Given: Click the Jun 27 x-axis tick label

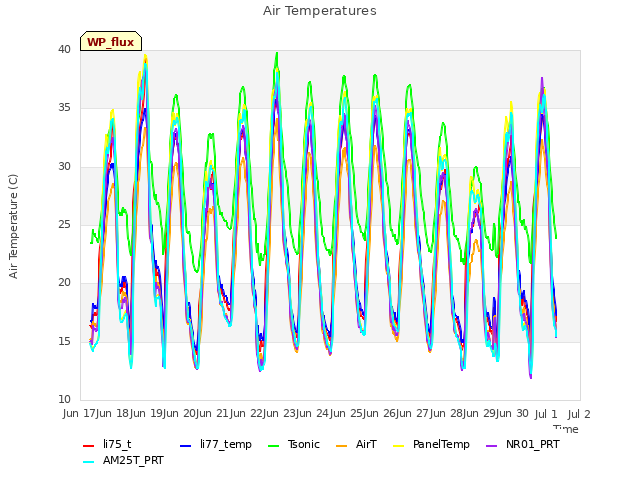Looking at the screenshot, I should point(414,413).
